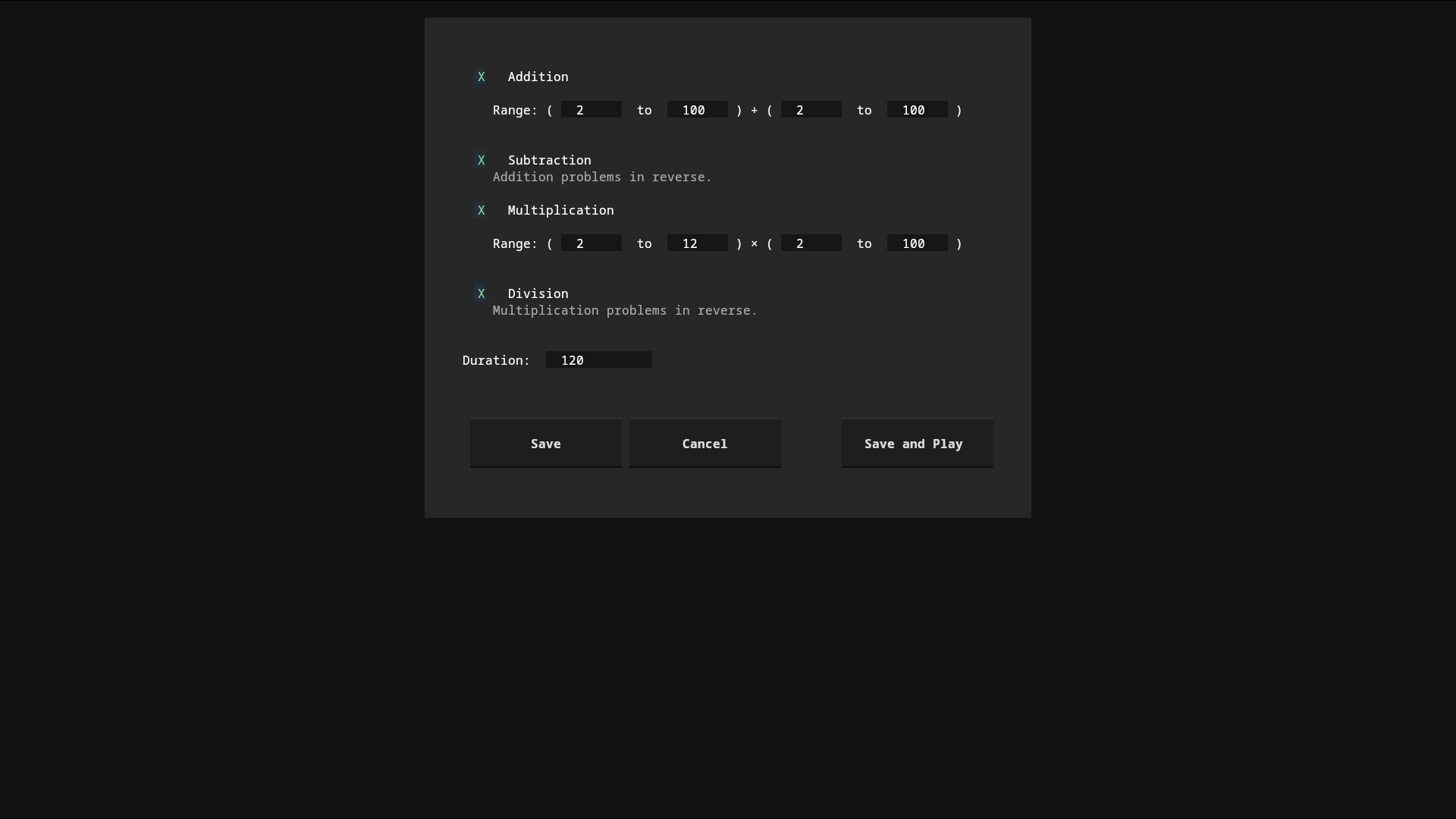The image size is (1456, 819).
Task: Click the Cancel button
Action: point(705,444)
